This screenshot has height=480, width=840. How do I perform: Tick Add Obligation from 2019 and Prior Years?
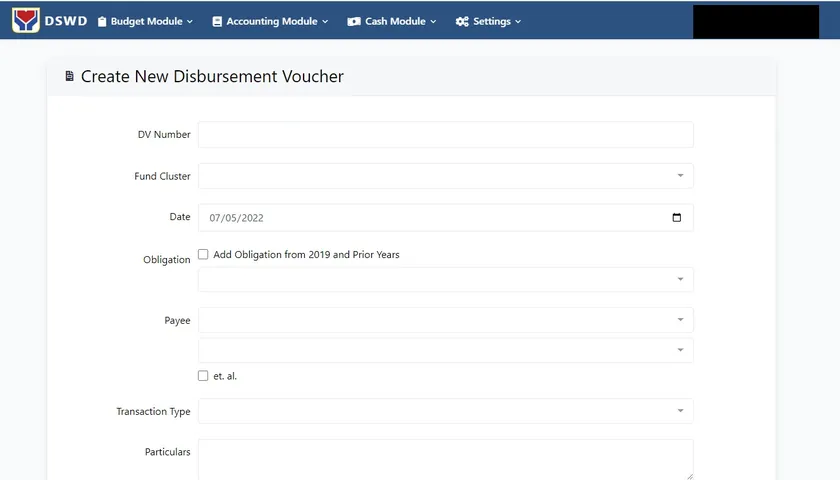click(203, 254)
